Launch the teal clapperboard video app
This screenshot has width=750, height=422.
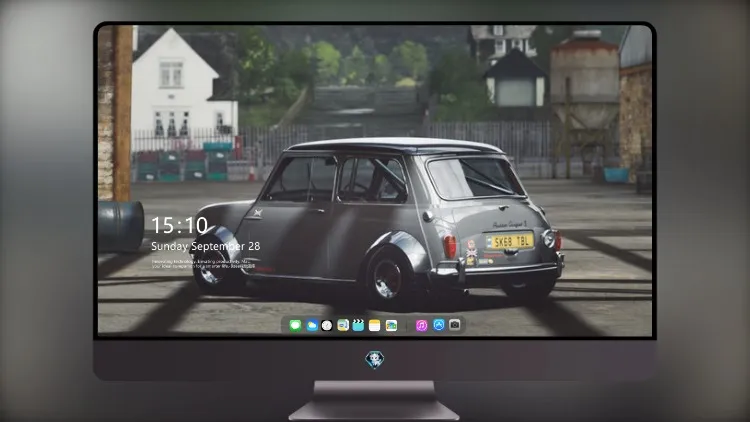(358, 325)
